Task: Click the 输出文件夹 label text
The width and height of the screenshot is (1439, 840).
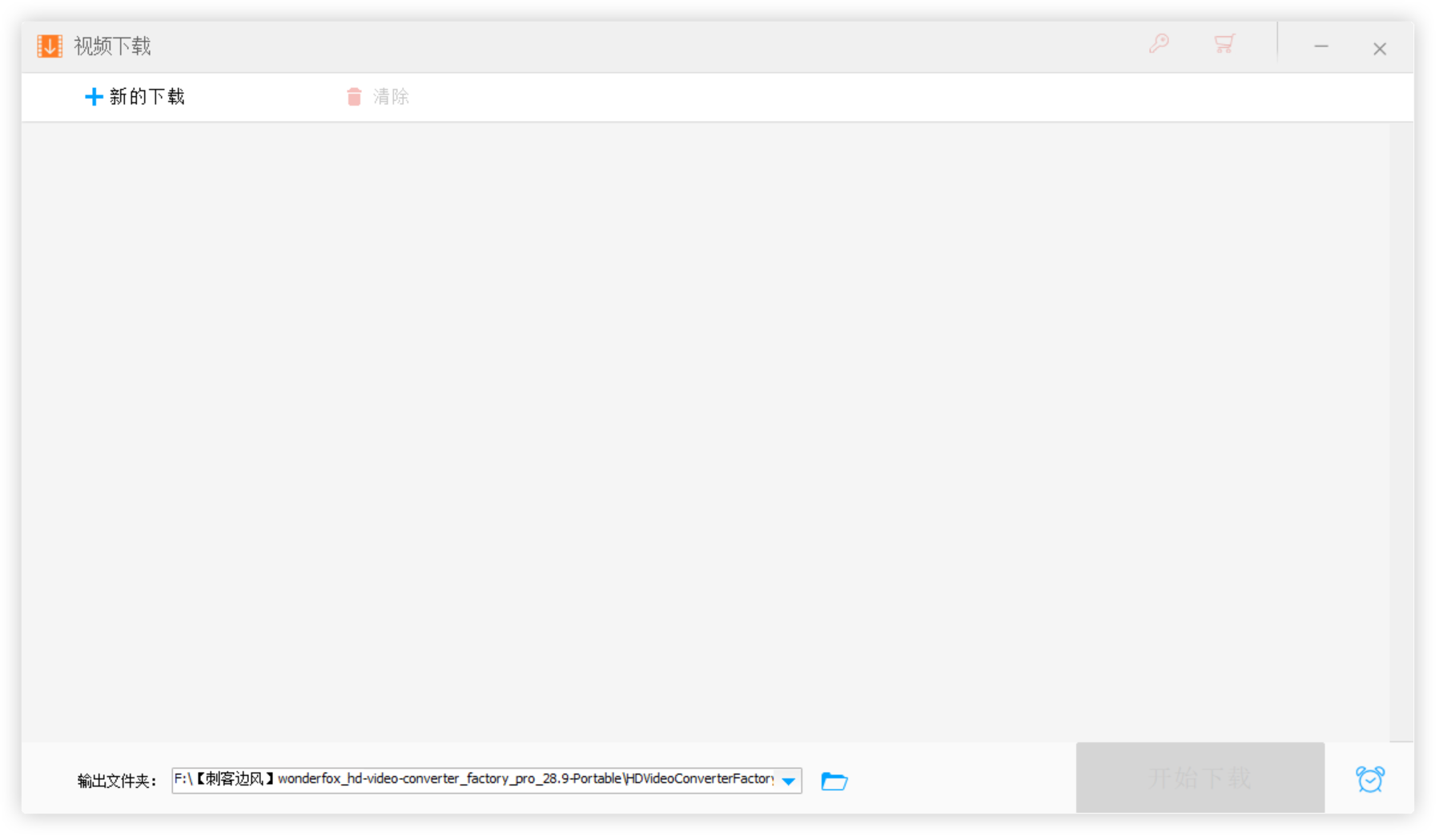Action: click(117, 781)
